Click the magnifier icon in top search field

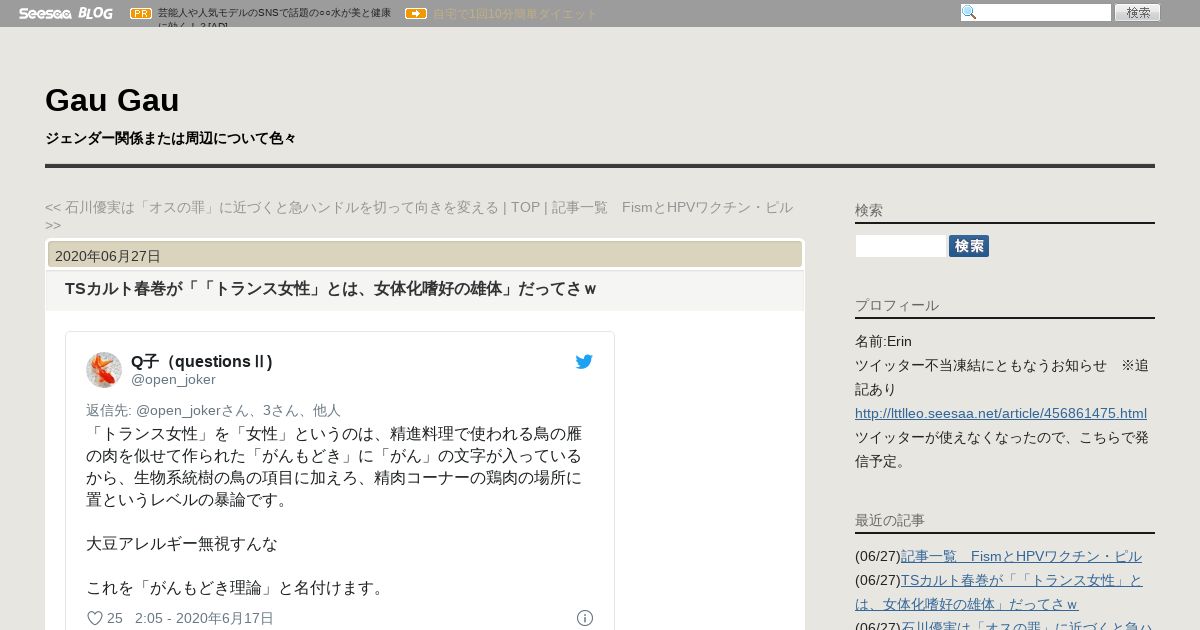[969, 13]
